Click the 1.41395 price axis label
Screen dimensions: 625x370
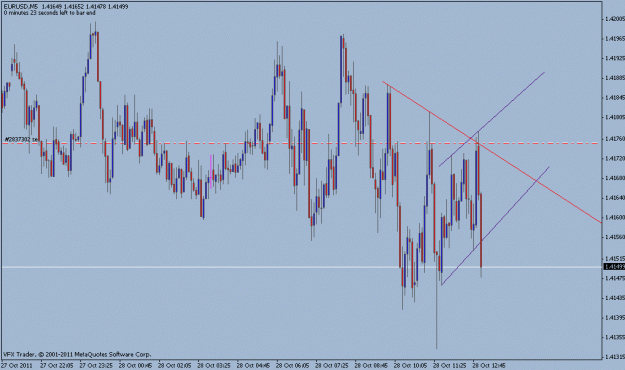pyautogui.click(x=615, y=318)
